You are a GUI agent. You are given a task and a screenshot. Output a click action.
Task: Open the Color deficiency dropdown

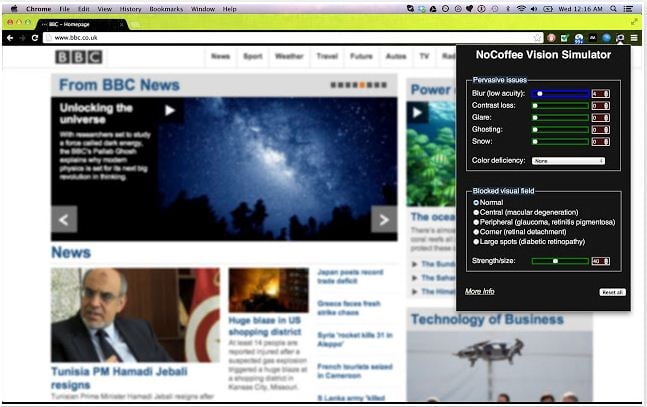point(568,161)
